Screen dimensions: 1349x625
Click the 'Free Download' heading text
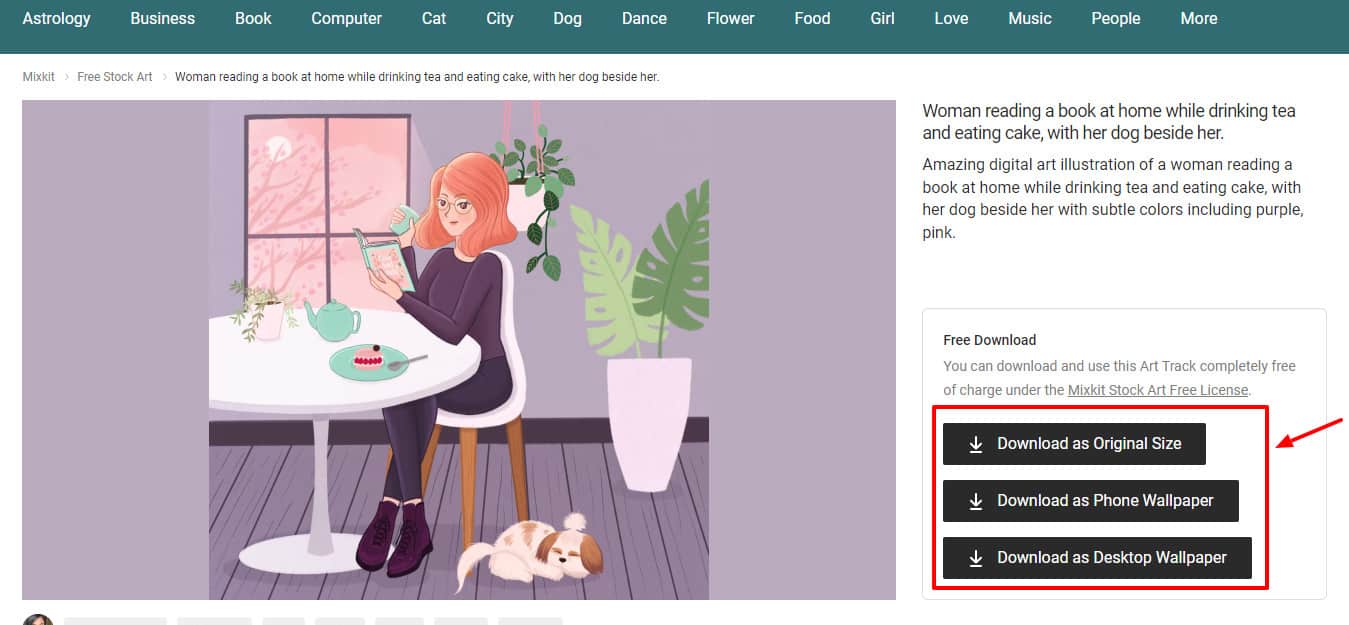click(x=990, y=340)
